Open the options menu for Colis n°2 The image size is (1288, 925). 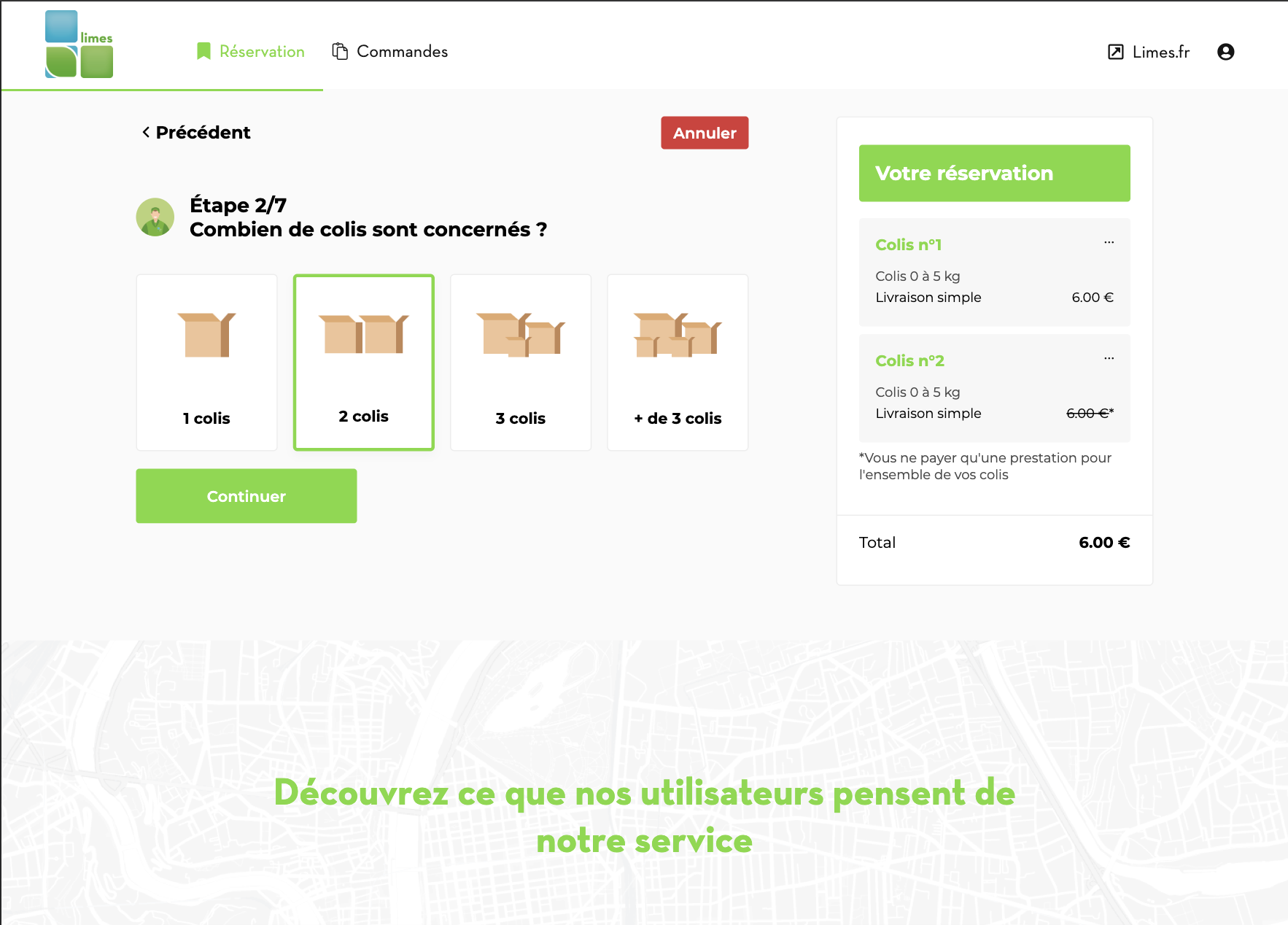(1109, 358)
